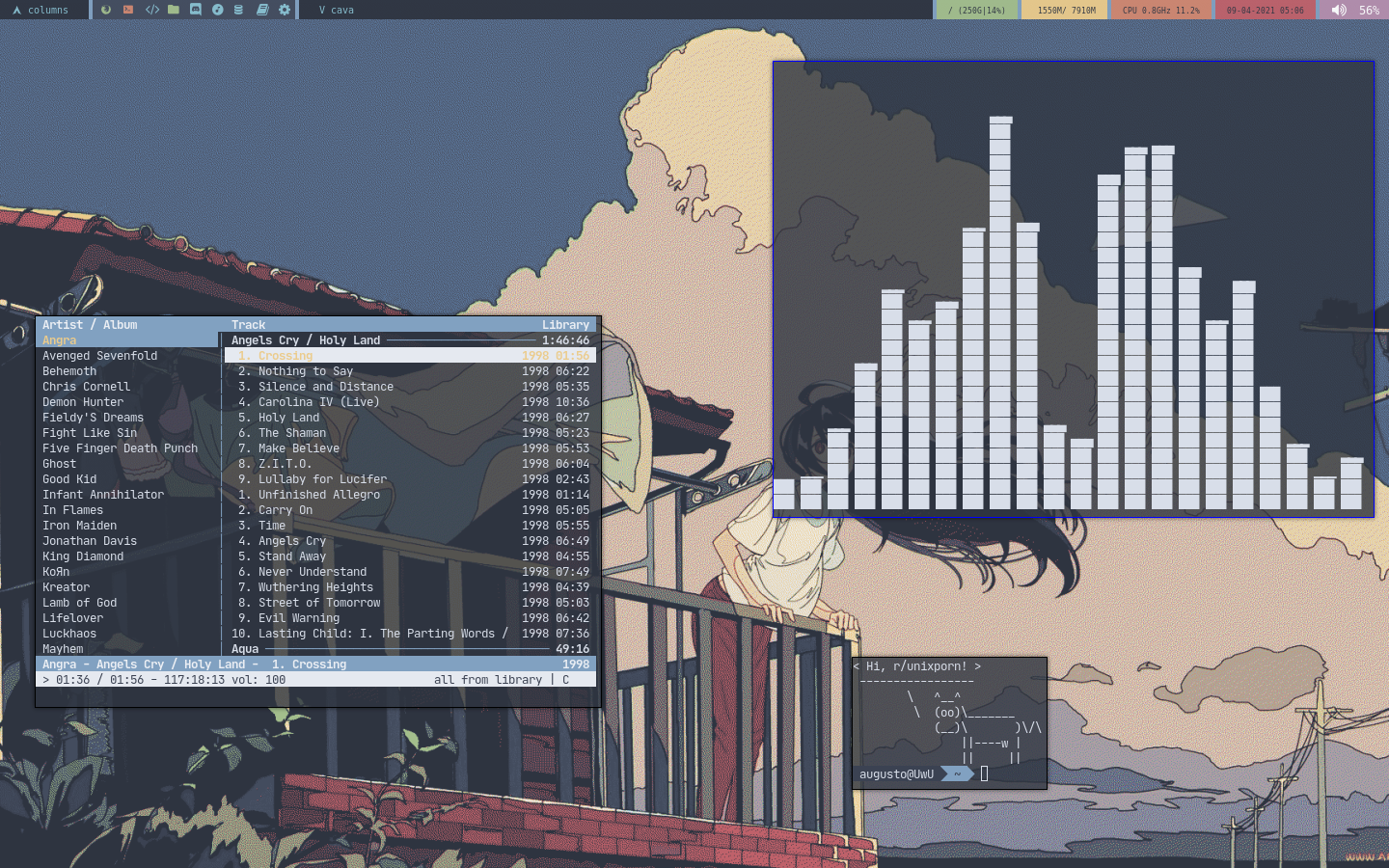The image size is (1389, 868).
Task: Select the track 4. Angels Cry
Action: pyautogui.click(x=410, y=541)
